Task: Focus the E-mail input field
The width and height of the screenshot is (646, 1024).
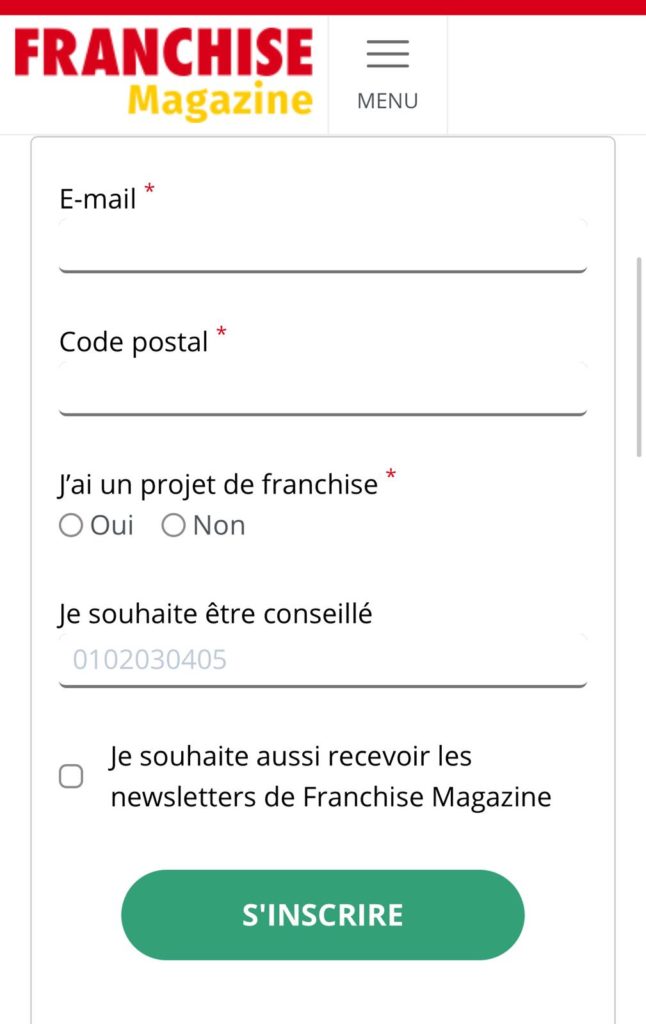Action: [323, 246]
